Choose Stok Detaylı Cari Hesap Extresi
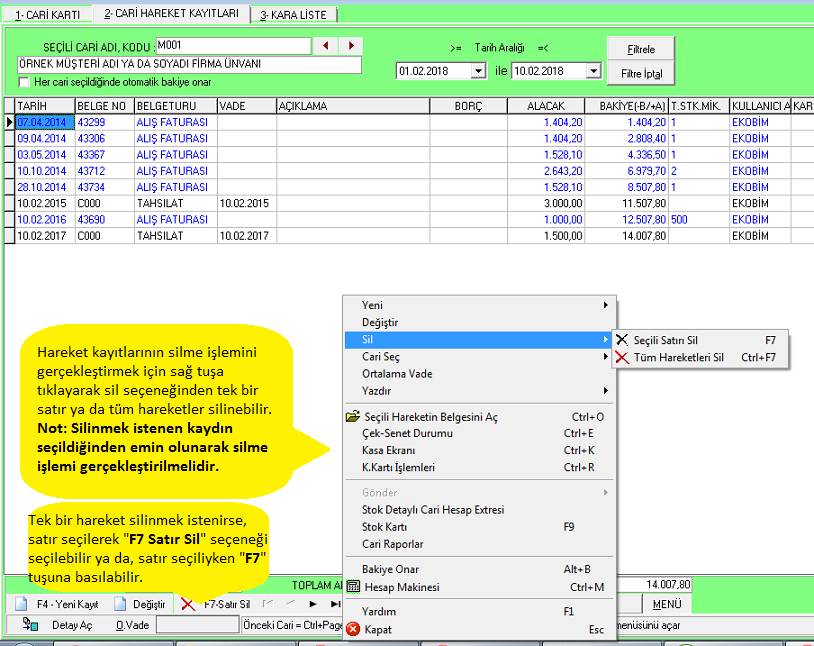814x646 pixels. [478, 510]
